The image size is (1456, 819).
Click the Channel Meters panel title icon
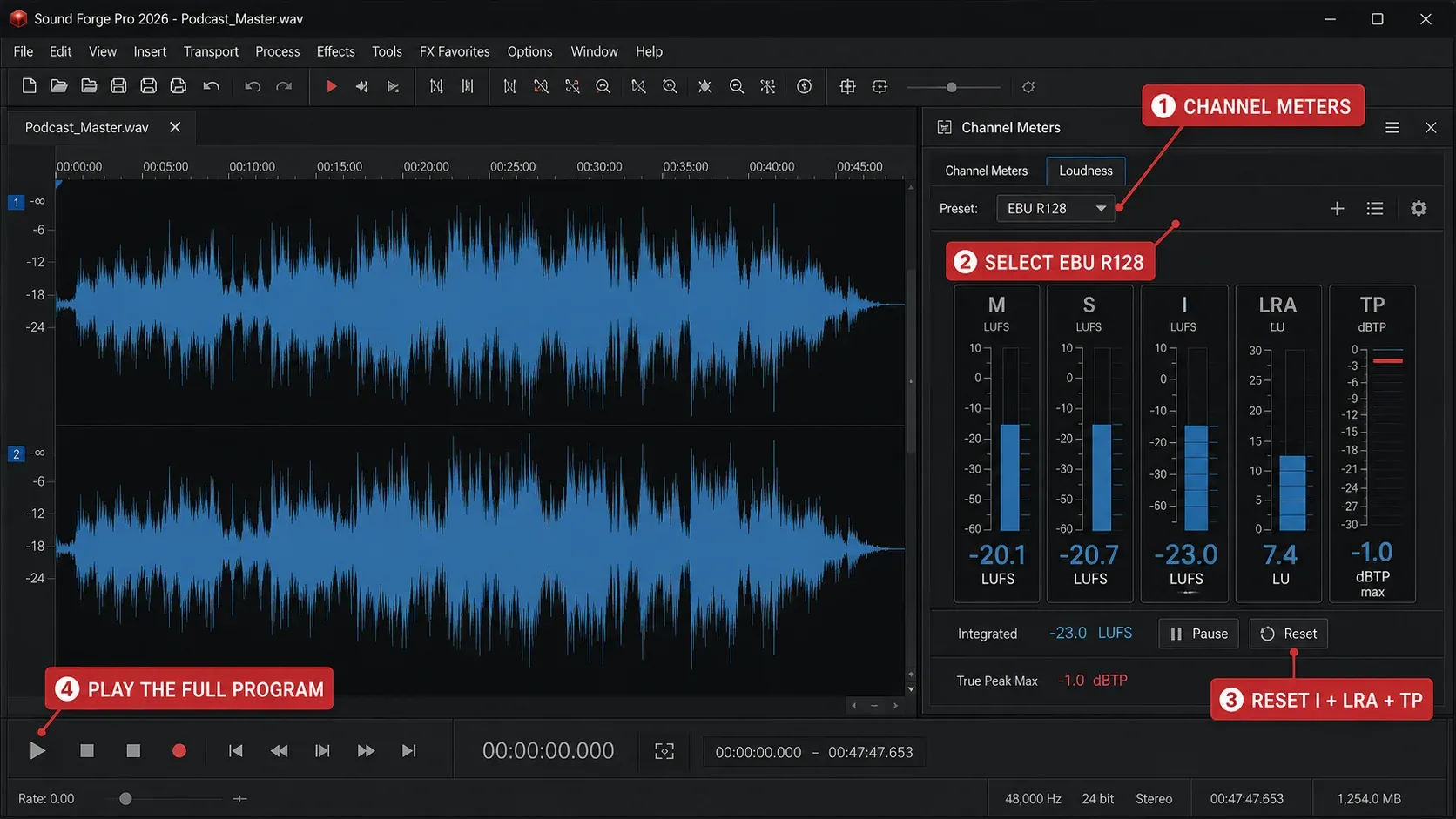pyautogui.click(x=945, y=128)
